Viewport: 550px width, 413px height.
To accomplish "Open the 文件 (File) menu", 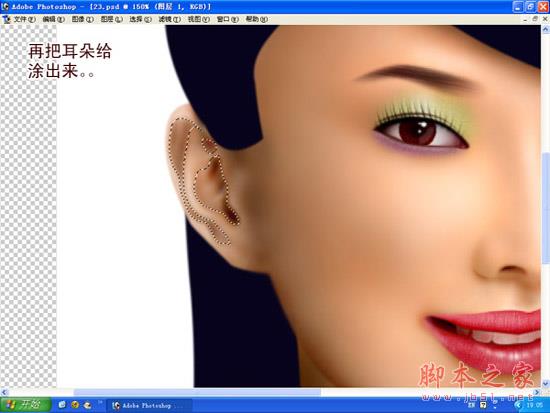I will [x=25, y=19].
